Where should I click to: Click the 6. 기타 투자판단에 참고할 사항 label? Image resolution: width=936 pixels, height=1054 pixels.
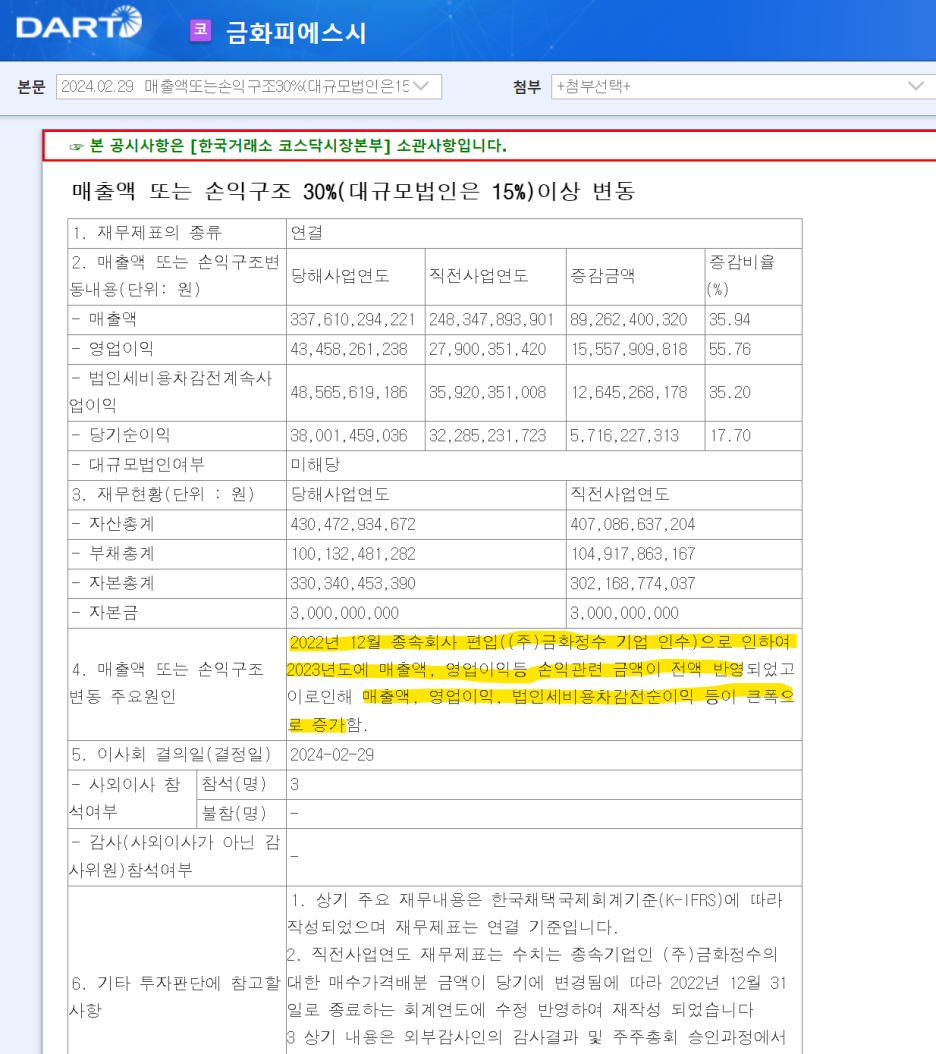pyautogui.click(x=175, y=996)
